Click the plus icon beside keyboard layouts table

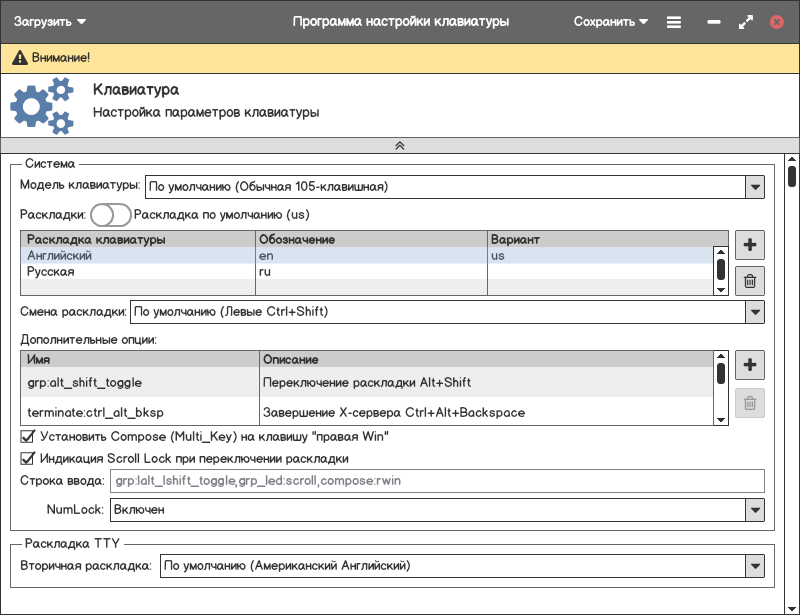[x=750, y=245]
